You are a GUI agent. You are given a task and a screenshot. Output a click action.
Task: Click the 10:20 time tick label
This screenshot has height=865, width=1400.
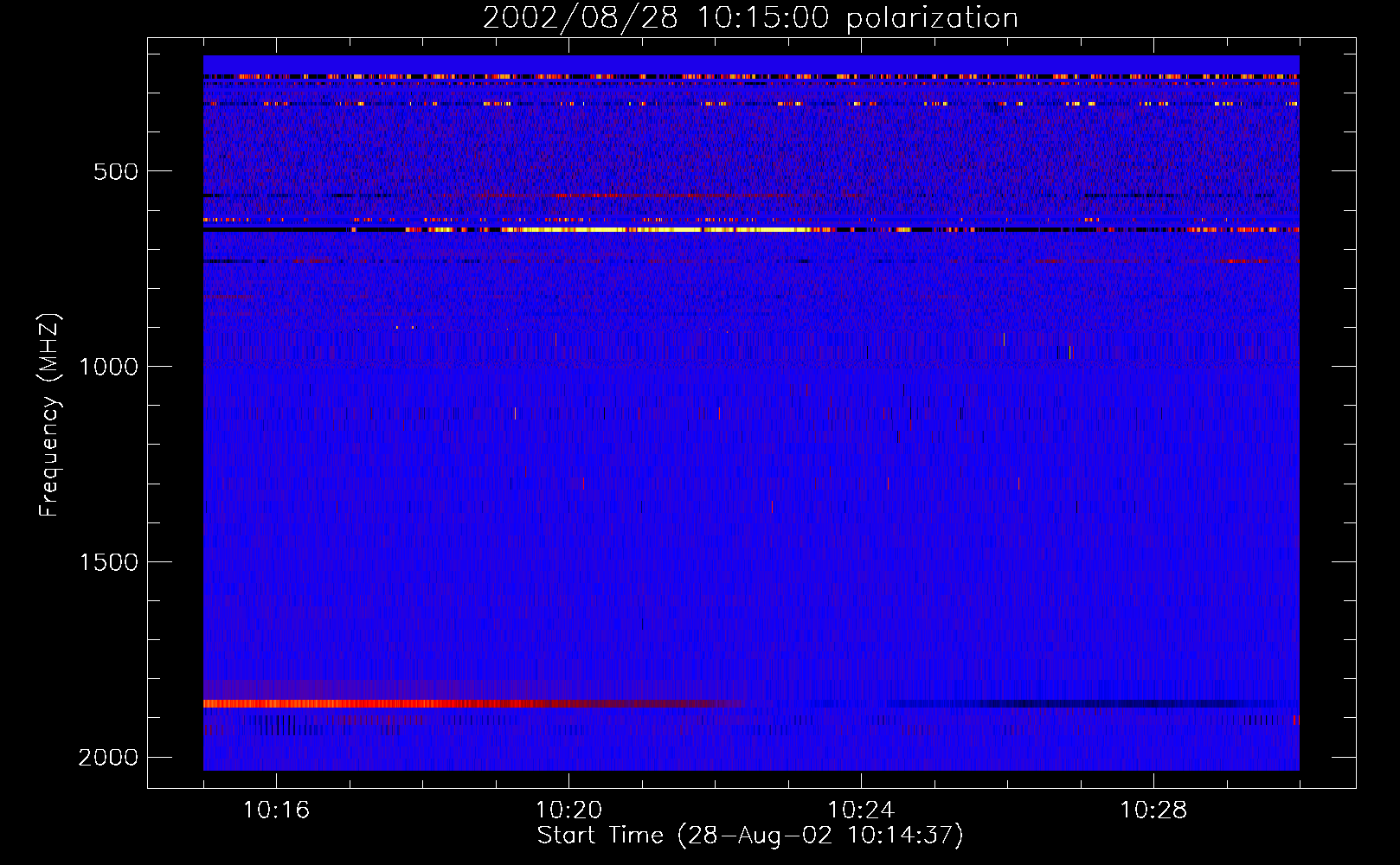tap(568, 811)
